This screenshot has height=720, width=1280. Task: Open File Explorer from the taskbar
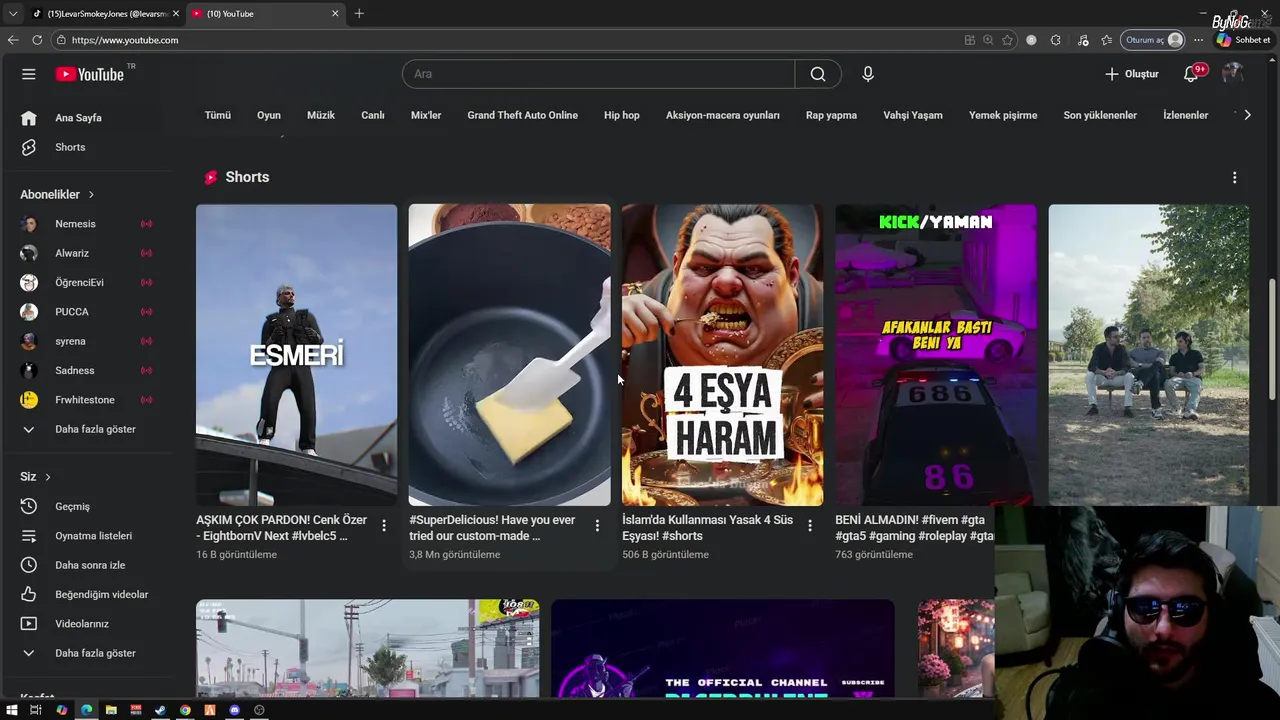[x=111, y=710]
